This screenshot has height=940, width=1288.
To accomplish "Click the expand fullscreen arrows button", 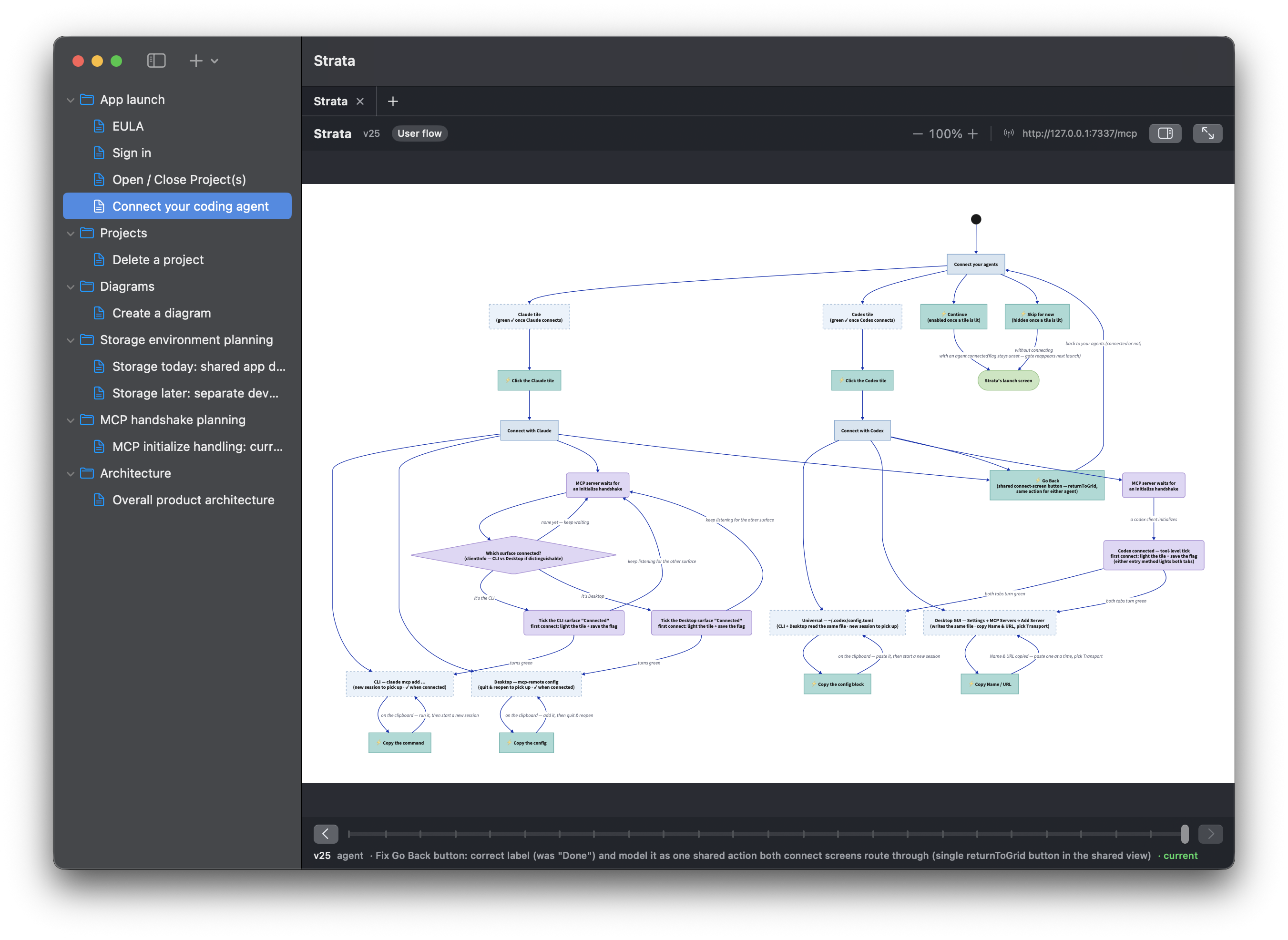I will [x=1207, y=134].
